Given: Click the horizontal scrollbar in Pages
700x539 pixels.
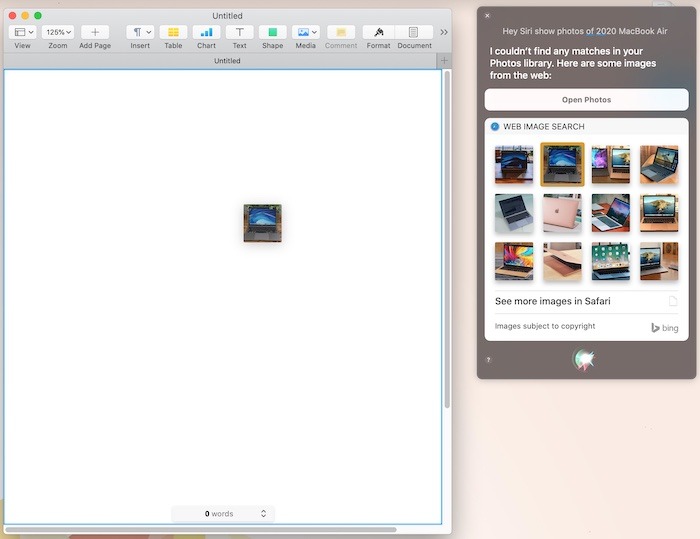Looking at the screenshot, I should (x=201, y=530).
